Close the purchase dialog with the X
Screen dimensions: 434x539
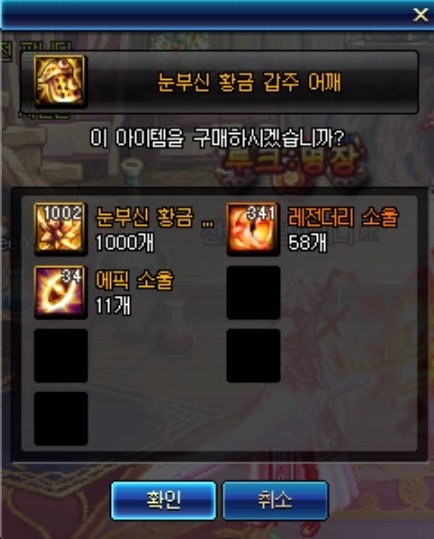pos(421,15)
